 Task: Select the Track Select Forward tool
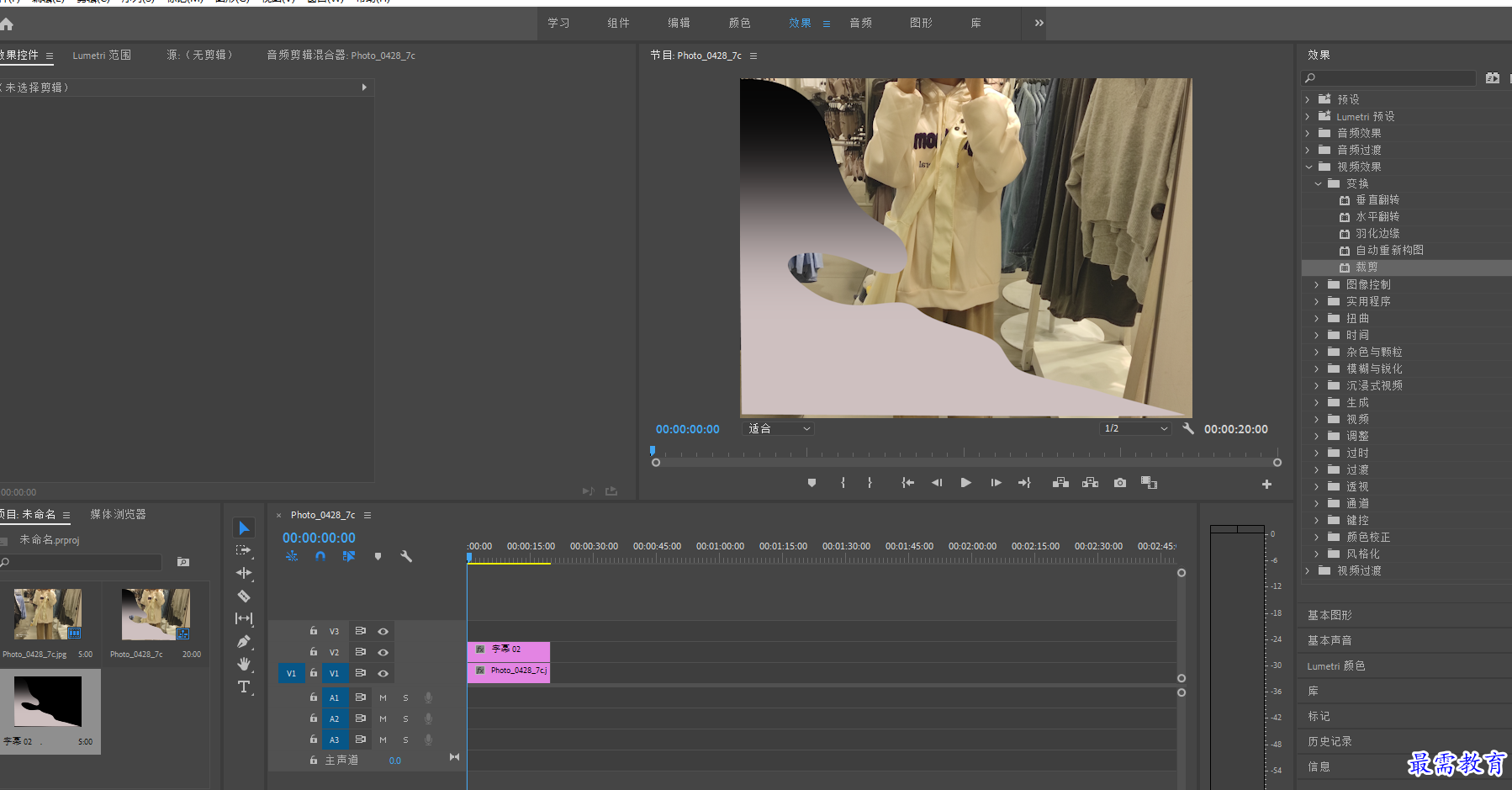(244, 550)
